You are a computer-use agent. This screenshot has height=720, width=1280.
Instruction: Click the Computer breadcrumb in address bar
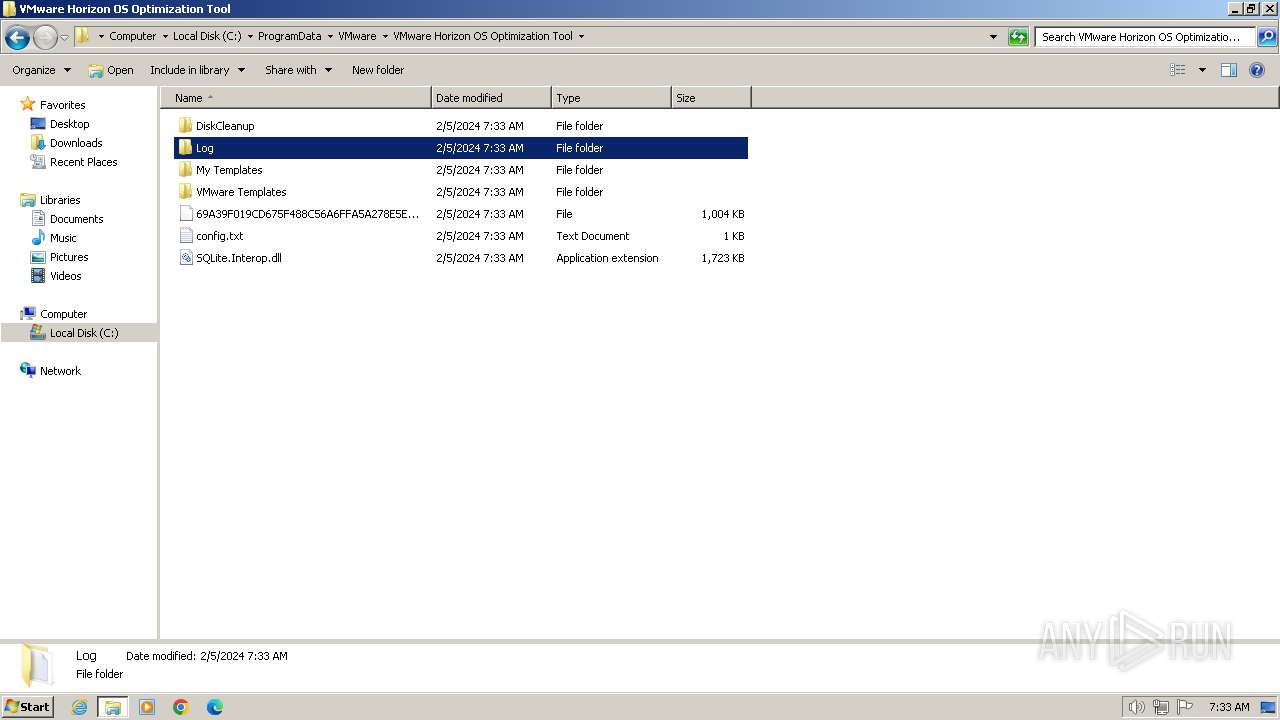(132, 36)
